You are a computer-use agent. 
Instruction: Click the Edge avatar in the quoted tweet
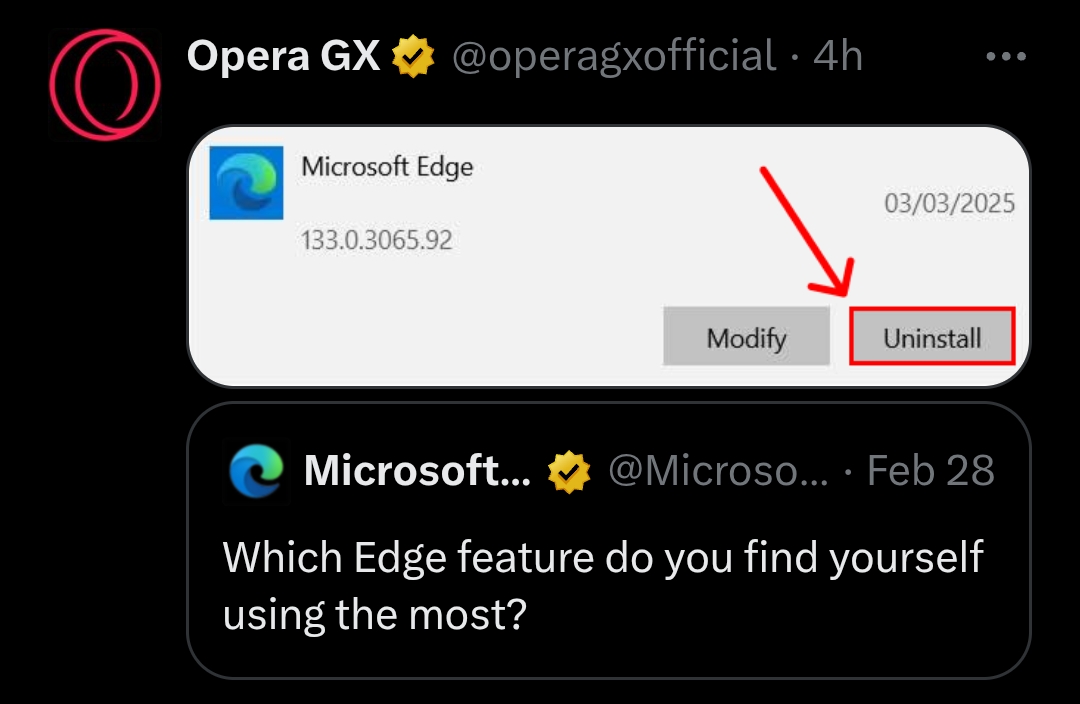pyautogui.click(x=256, y=471)
